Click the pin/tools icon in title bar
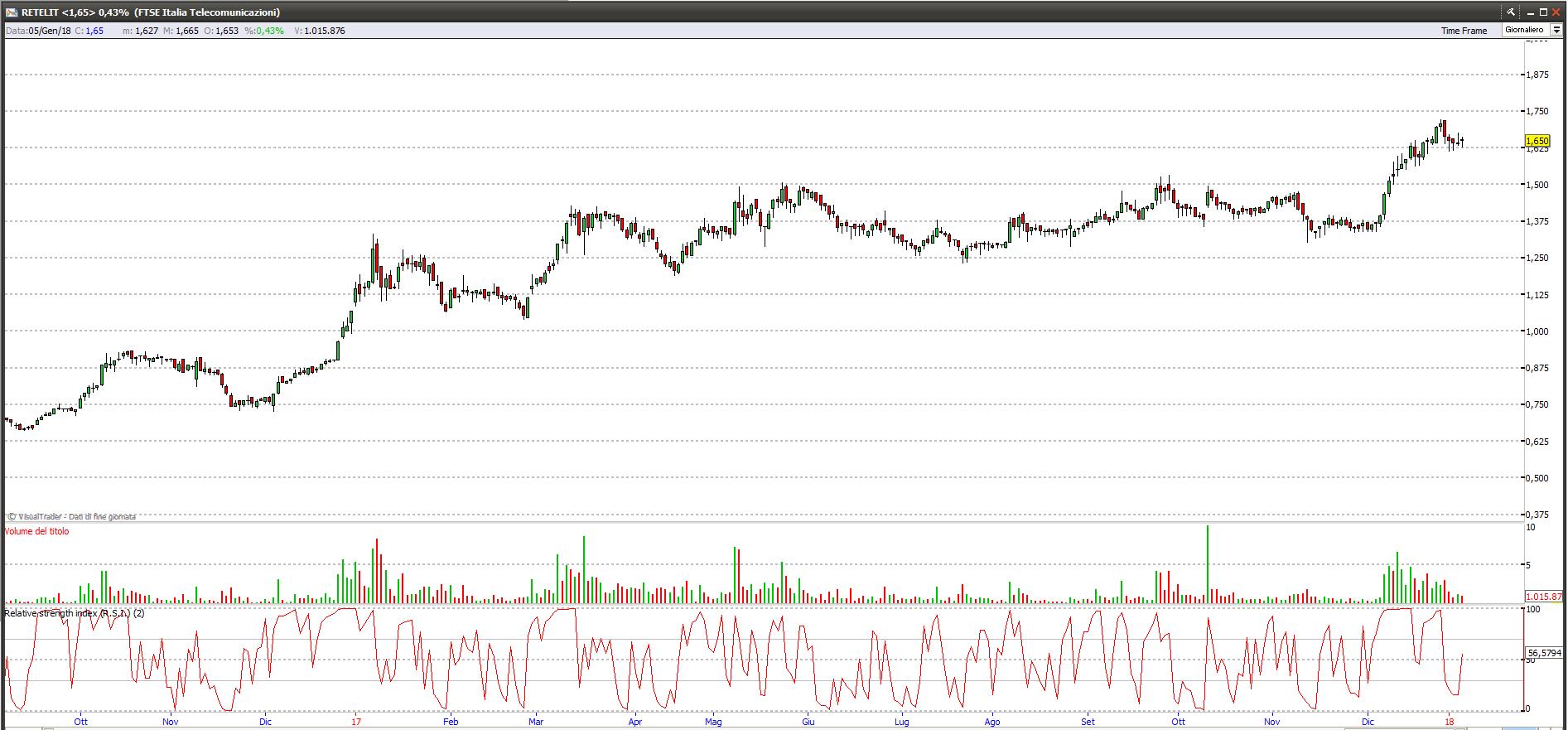This screenshot has width=1568, height=730. pyautogui.click(x=1511, y=12)
